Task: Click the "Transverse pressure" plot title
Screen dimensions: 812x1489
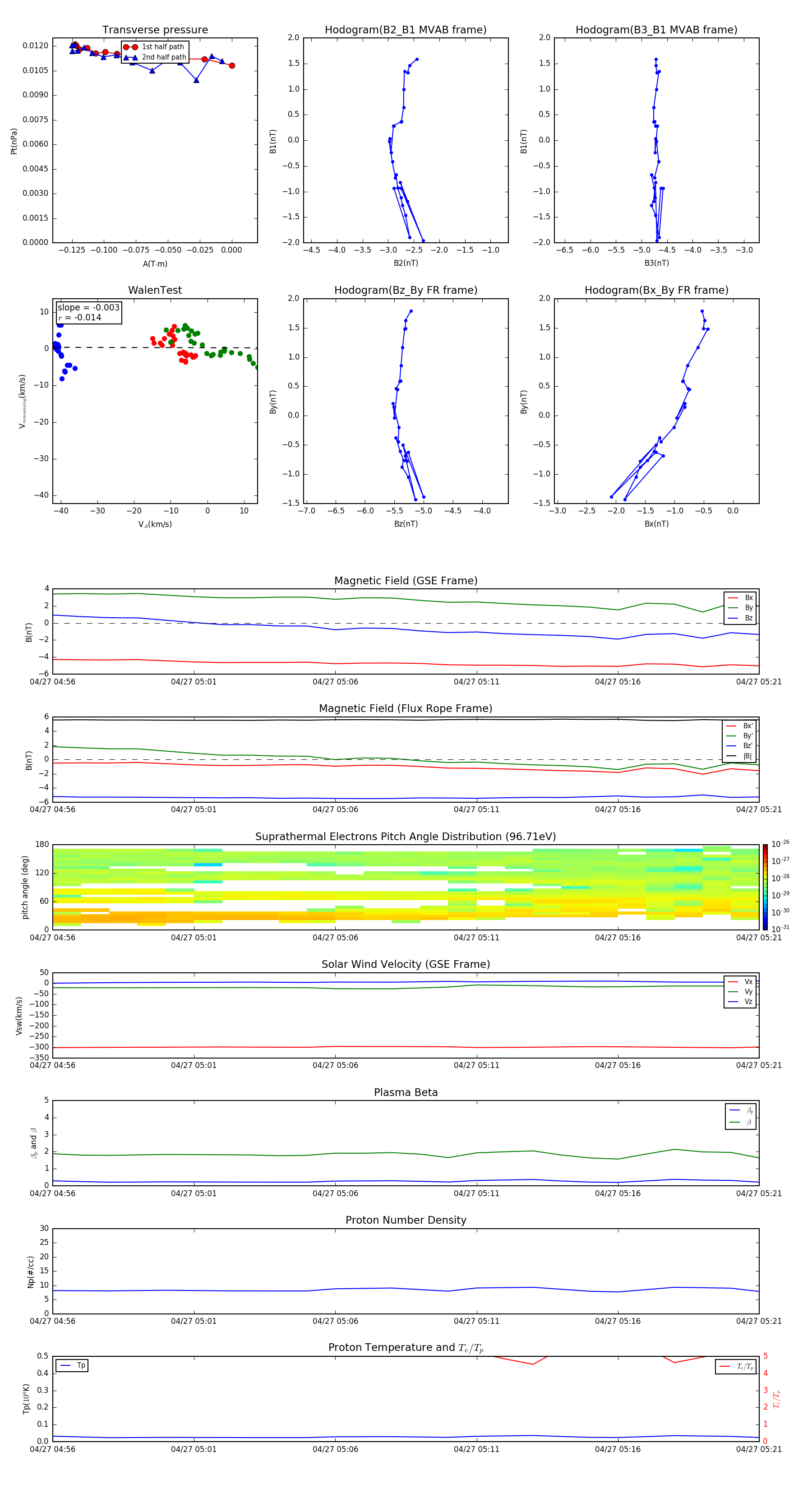Action: 155,30
